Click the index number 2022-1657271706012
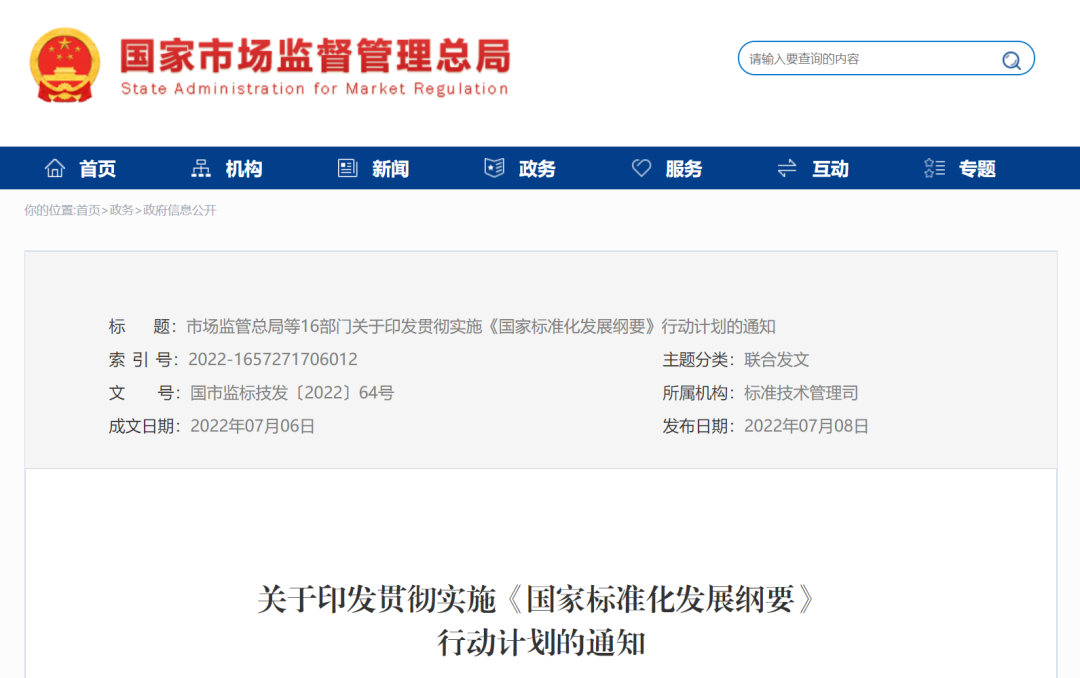This screenshot has height=678, width=1080. pyautogui.click(x=272, y=360)
